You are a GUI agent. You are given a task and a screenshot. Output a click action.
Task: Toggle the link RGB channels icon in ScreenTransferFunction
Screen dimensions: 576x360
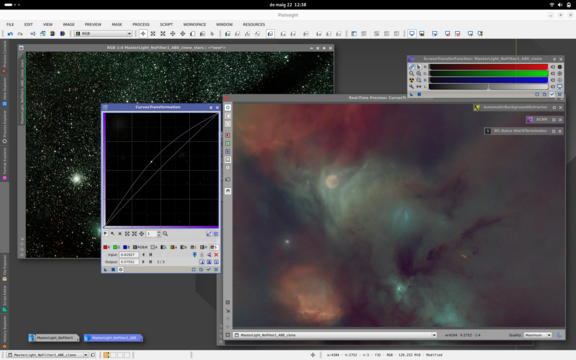(x=411, y=67)
